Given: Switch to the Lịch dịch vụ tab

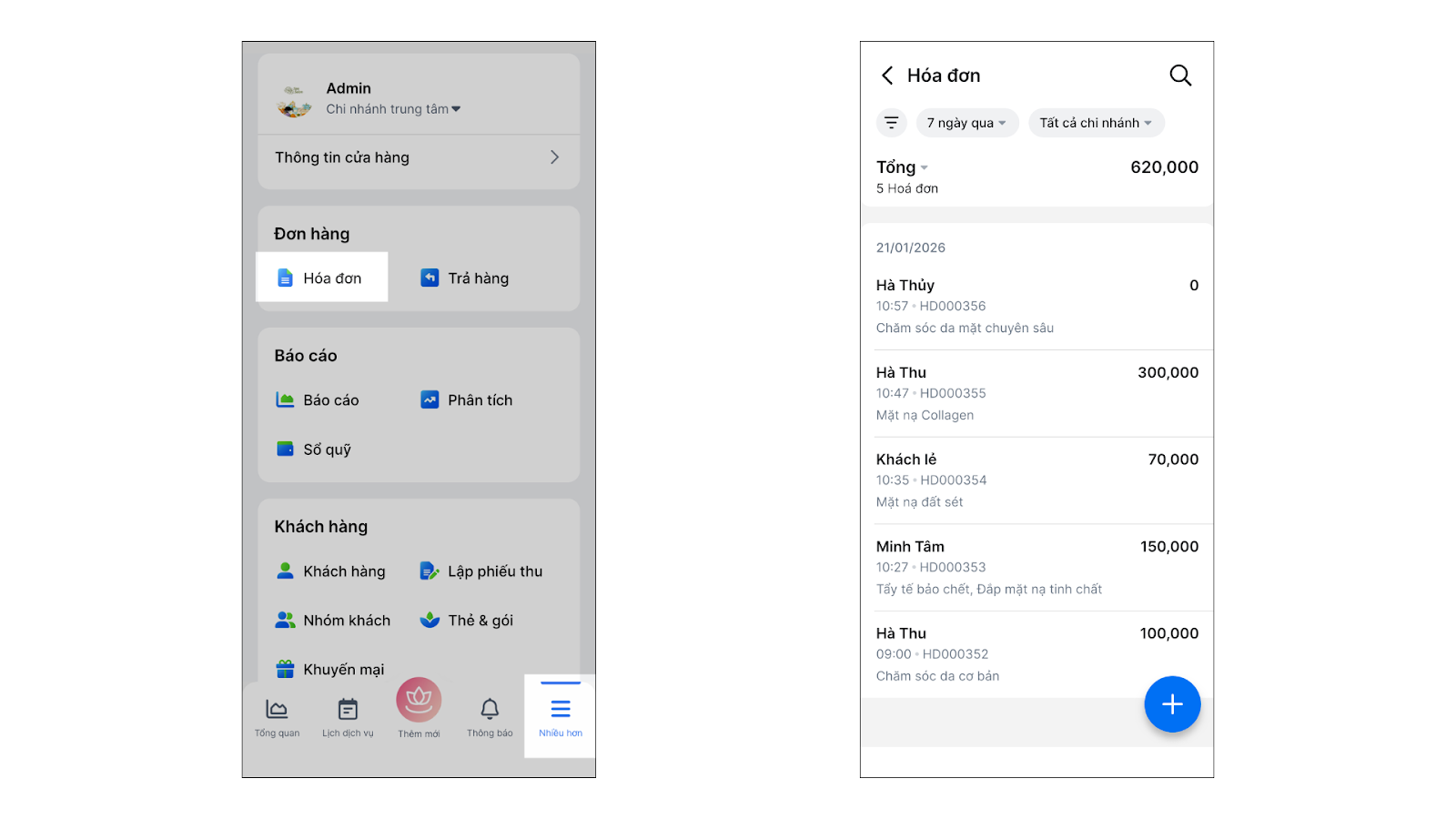Looking at the screenshot, I should [x=348, y=716].
